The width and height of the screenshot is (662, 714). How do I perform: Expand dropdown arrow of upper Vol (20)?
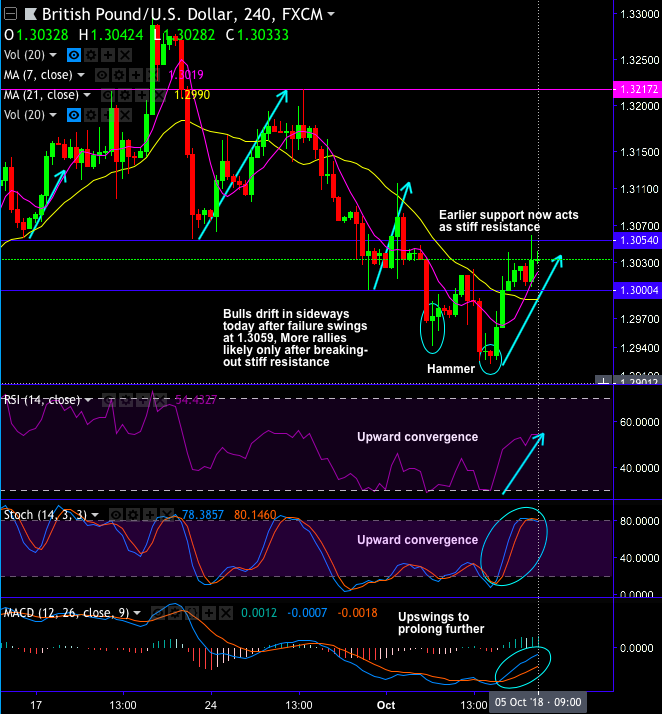(x=53, y=55)
